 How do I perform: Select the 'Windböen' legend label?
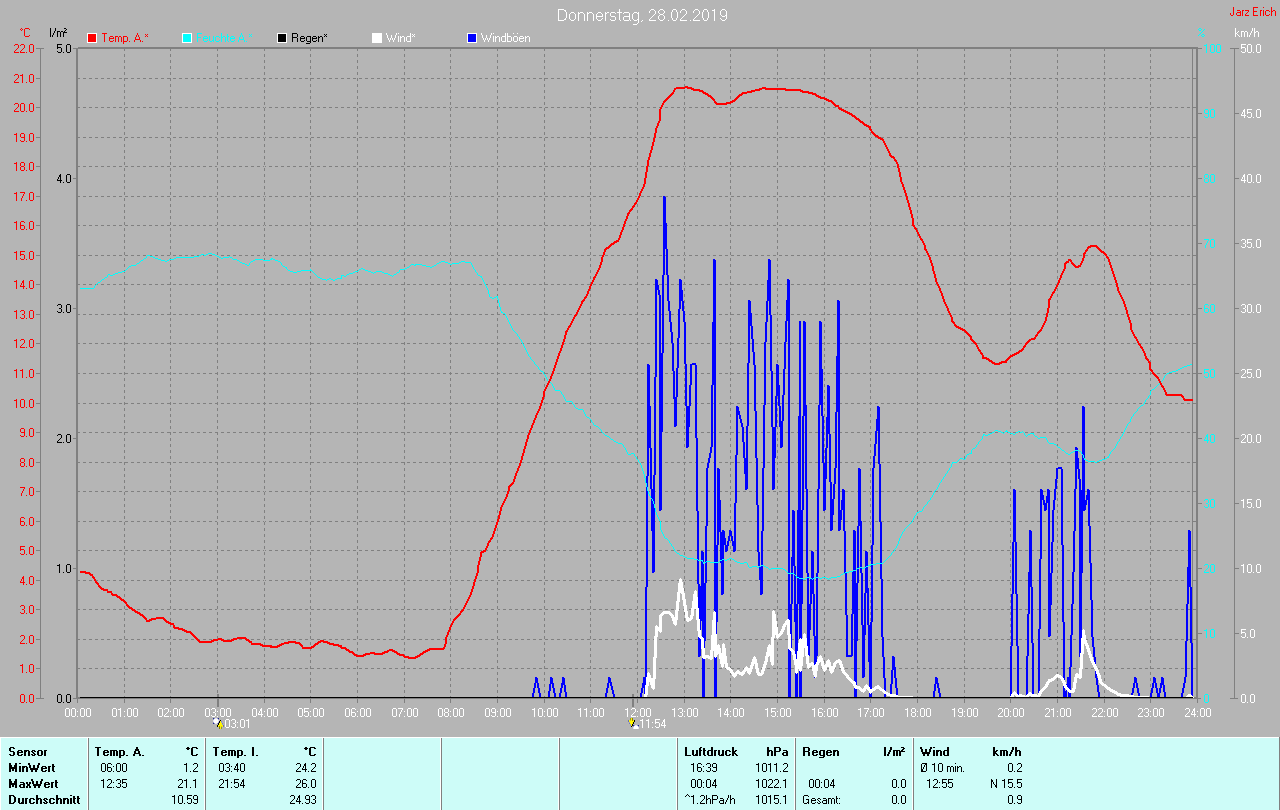coord(506,38)
